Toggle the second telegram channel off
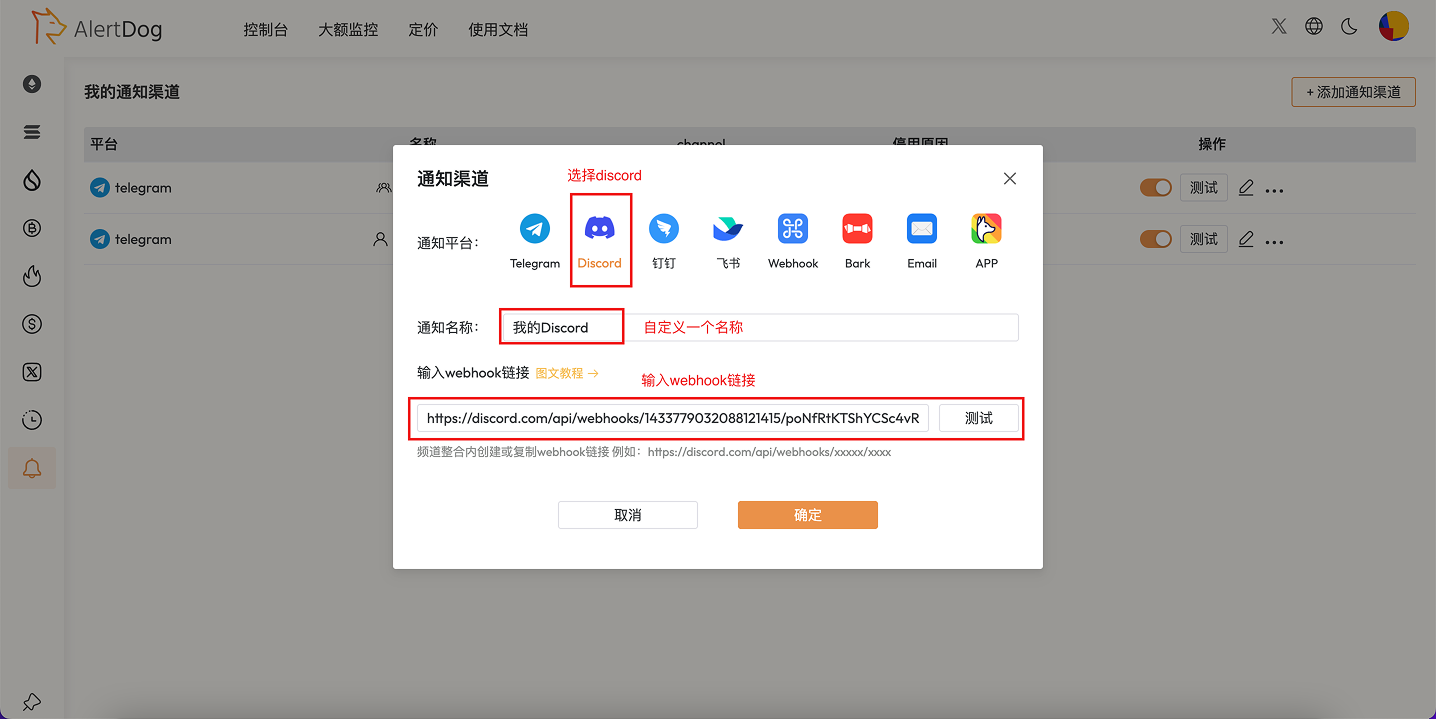This screenshot has height=719, width=1436. pos(1155,239)
